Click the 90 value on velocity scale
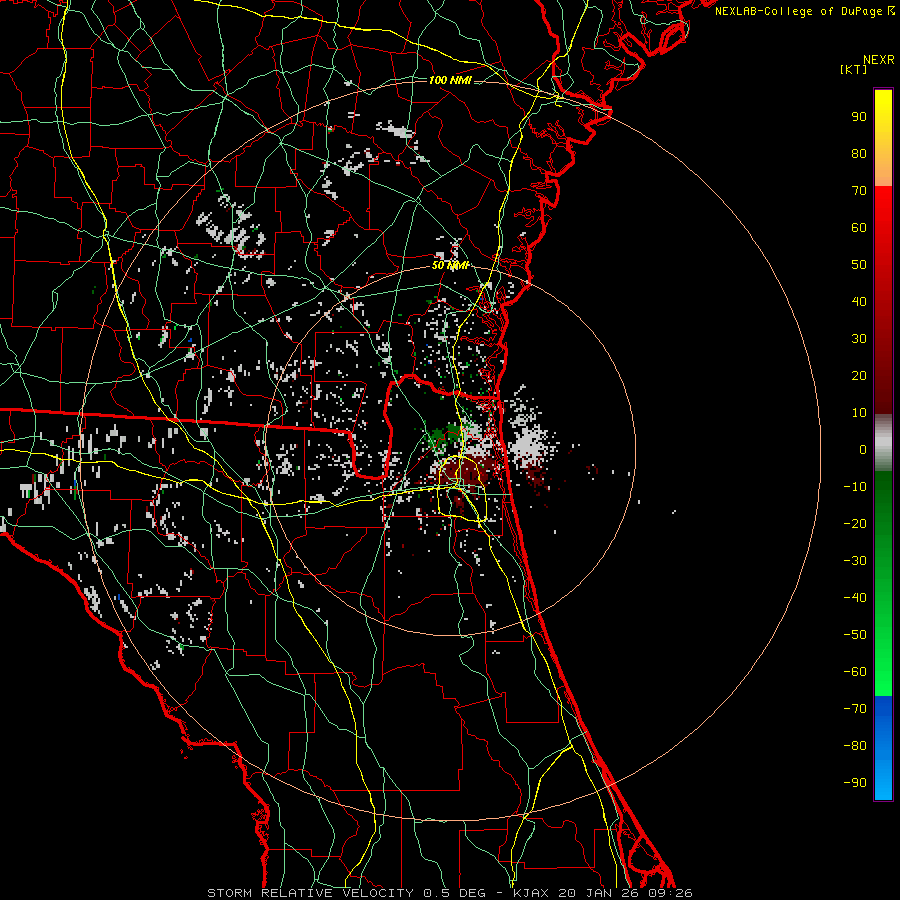Image resolution: width=900 pixels, height=900 pixels. pyautogui.click(x=859, y=117)
